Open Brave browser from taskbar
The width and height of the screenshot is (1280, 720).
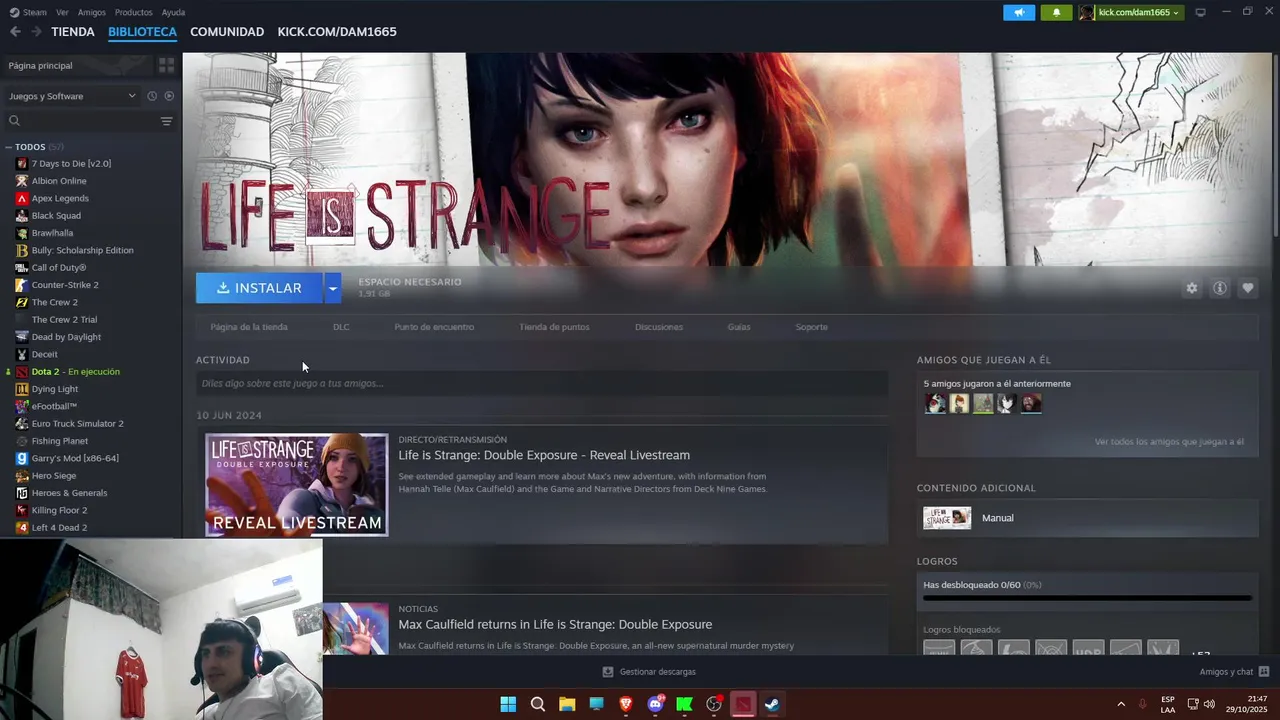(x=626, y=704)
